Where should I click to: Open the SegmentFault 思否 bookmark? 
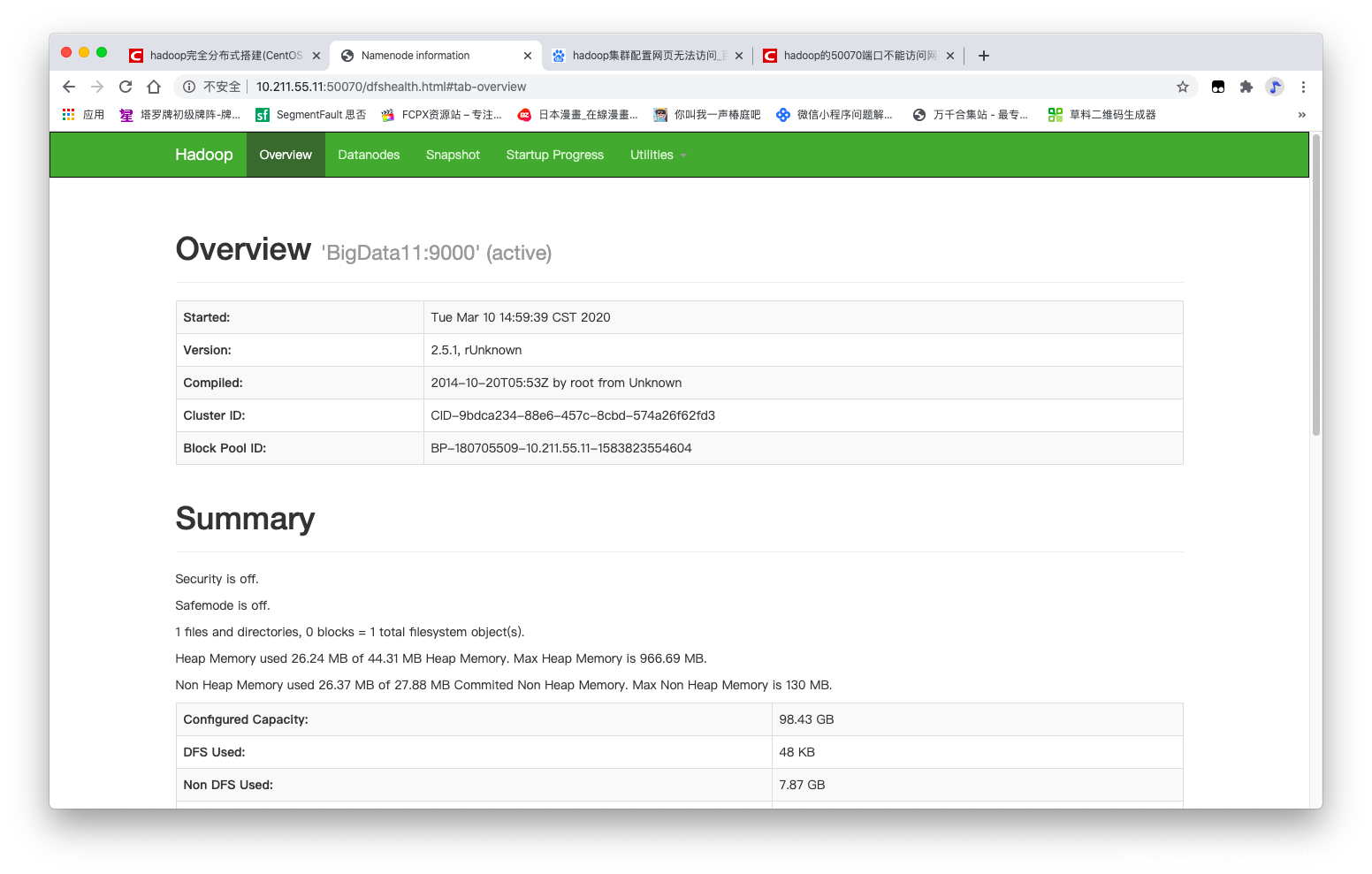311,115
